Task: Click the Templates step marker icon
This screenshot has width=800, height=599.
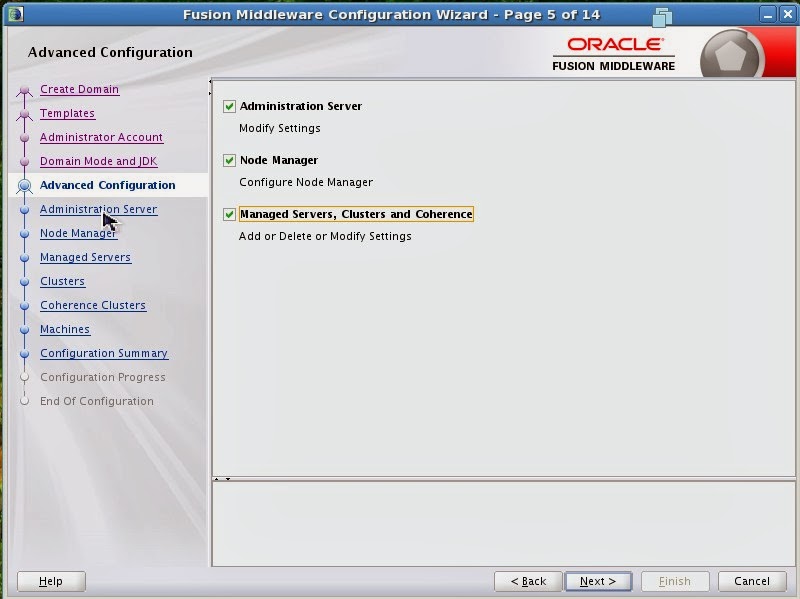Action: (x=24, y=115)
